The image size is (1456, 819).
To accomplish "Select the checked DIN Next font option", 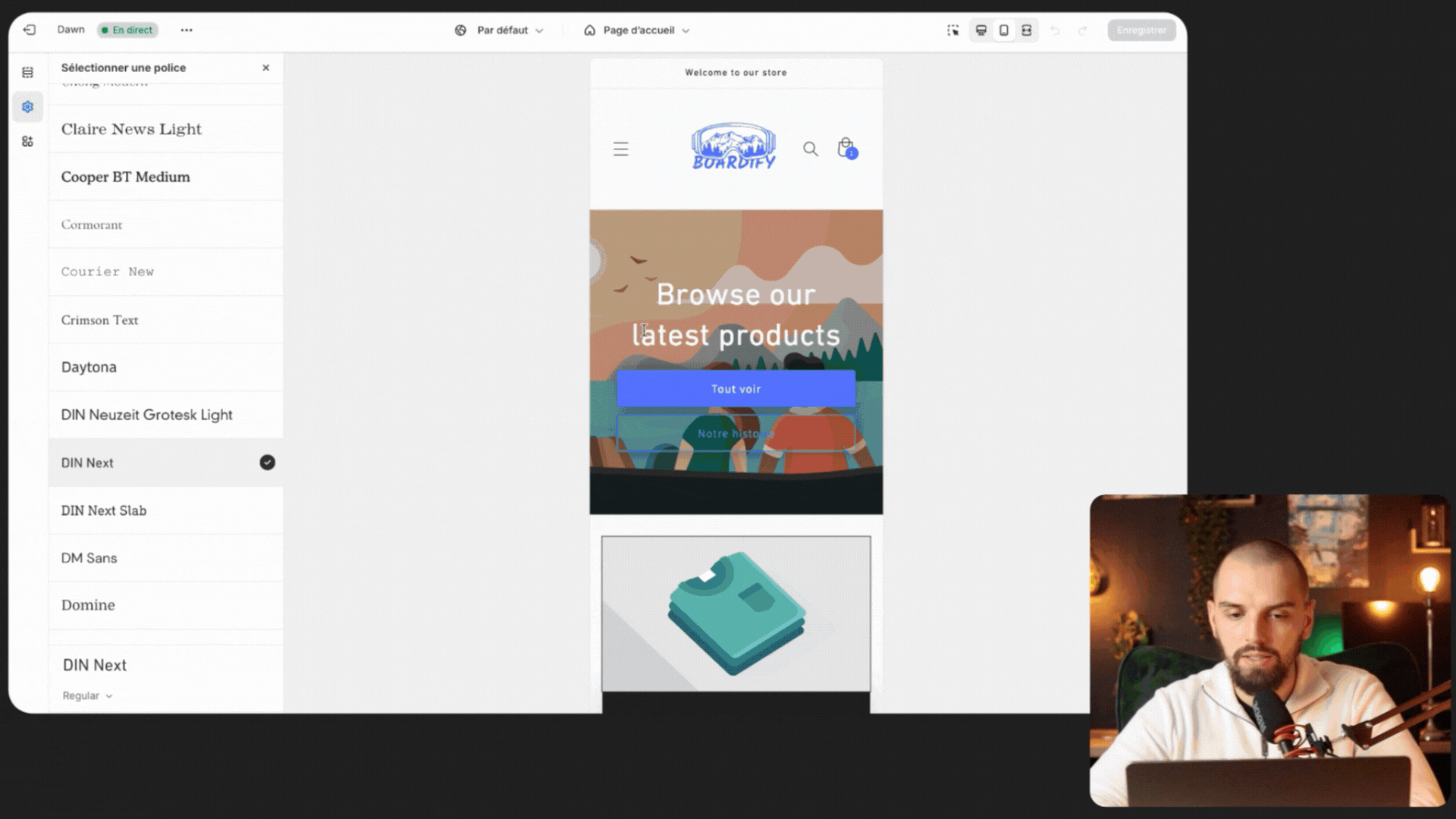I will click(x=165, y=463).
